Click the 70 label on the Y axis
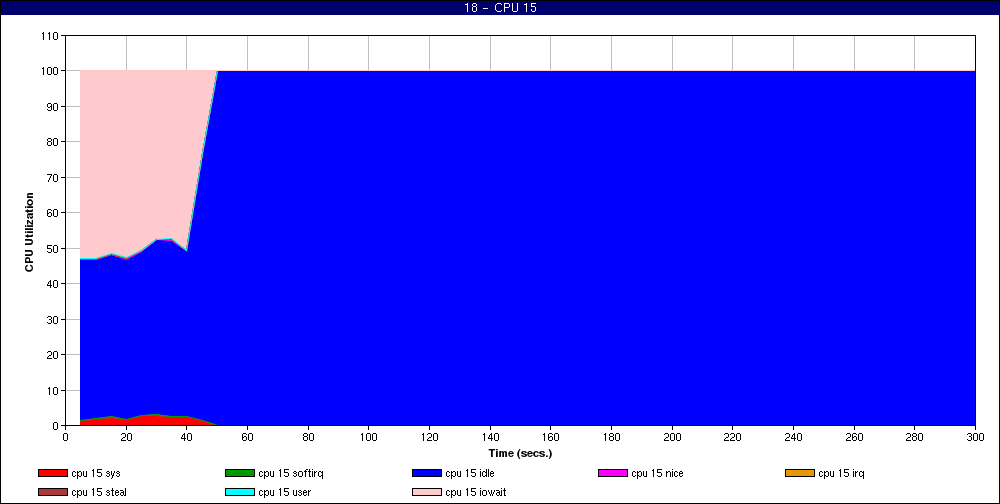This screenshot has height=504, width=1000. click(x=54, y=177)
